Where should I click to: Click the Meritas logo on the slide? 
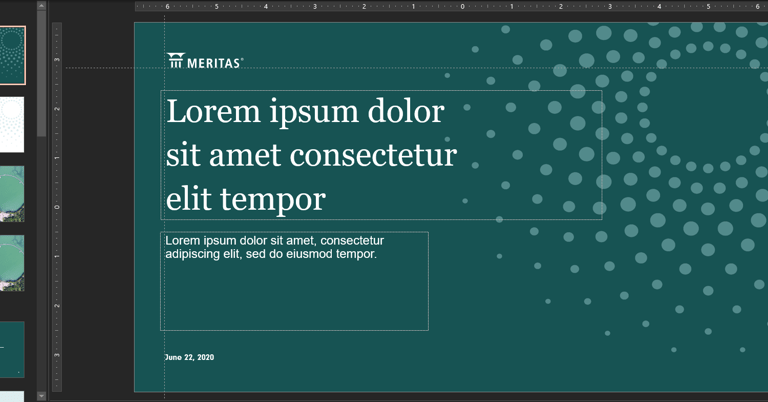click(x=205, y=61)
